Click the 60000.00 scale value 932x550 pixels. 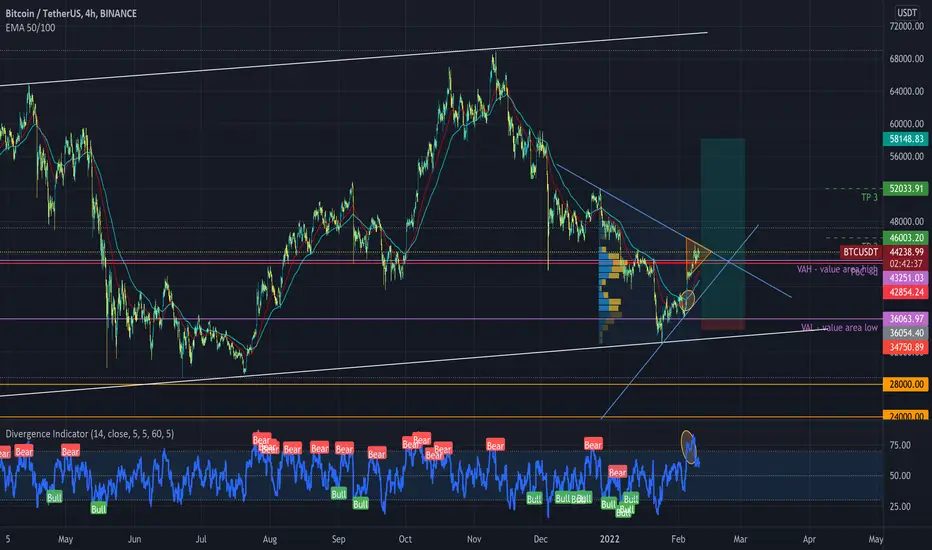coord(906,124)
